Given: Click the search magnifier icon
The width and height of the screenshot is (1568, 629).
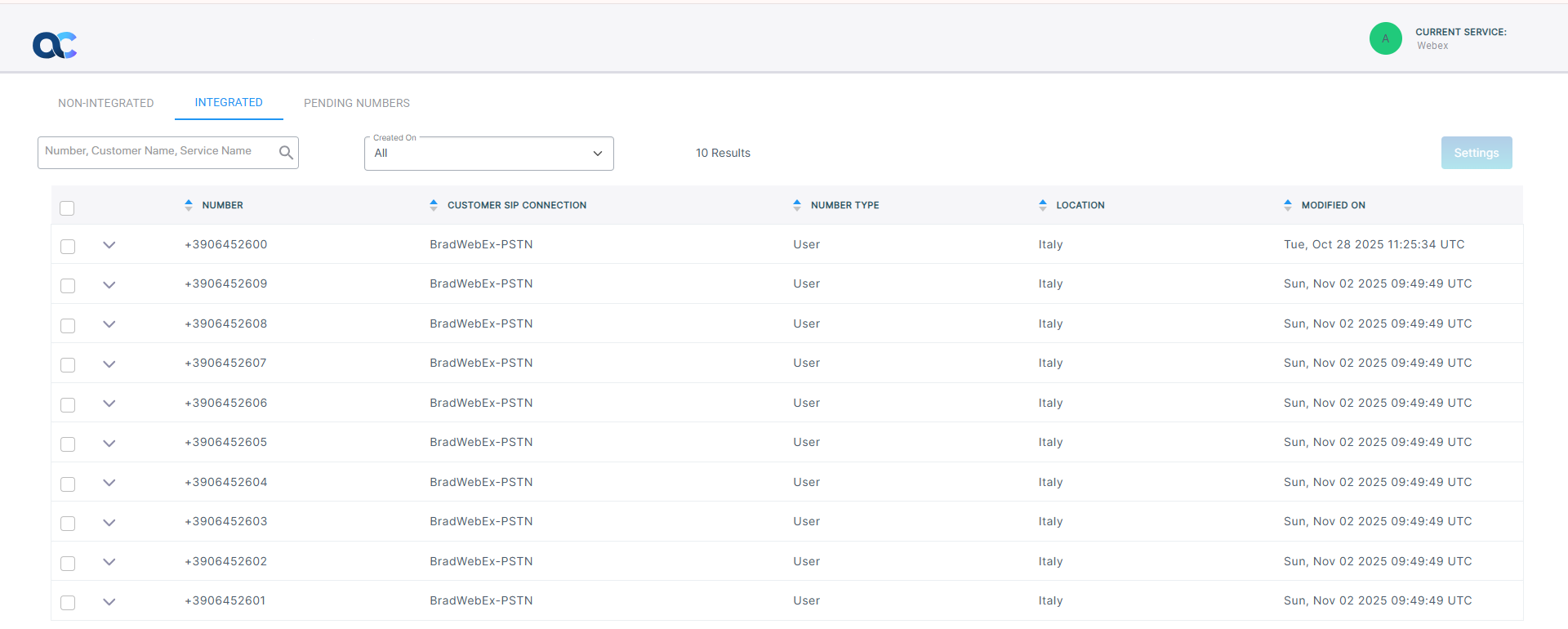Looking at the screenshot, I should [286, 153].
